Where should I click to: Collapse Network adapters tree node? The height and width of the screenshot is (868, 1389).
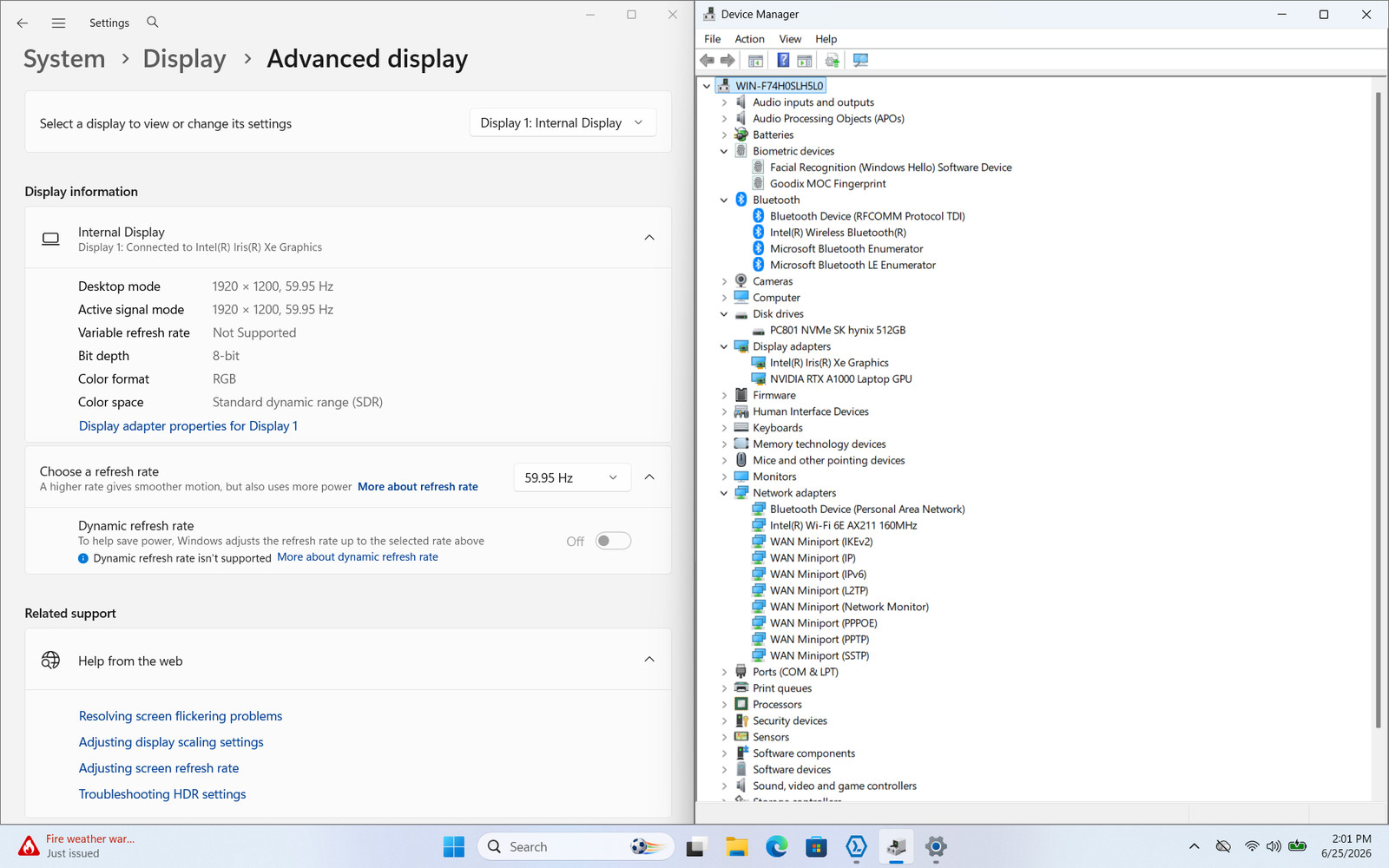click(724, 493)
